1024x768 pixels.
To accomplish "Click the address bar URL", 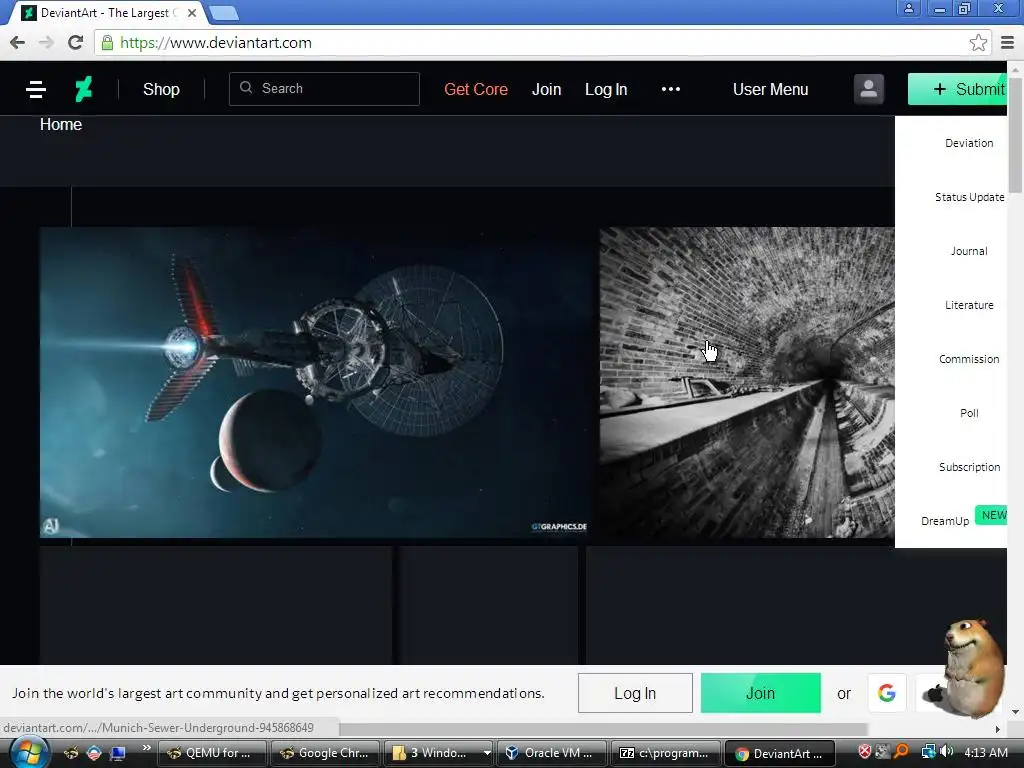I will pos(216,42).
